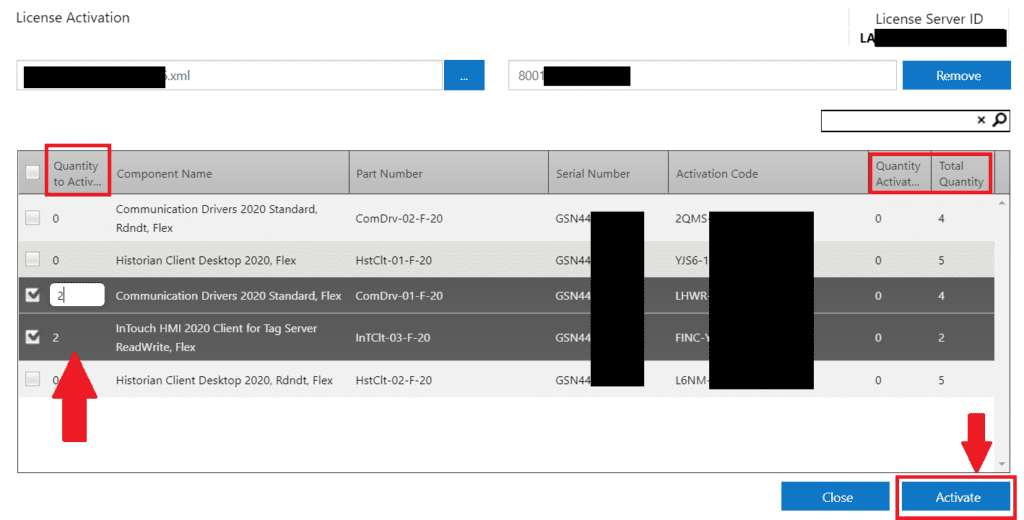This screenshot has height=520, width=1024.
Task: Edit the quantity box showing 2 for ComDrv-01-F-20
Action: click(77, 295)
